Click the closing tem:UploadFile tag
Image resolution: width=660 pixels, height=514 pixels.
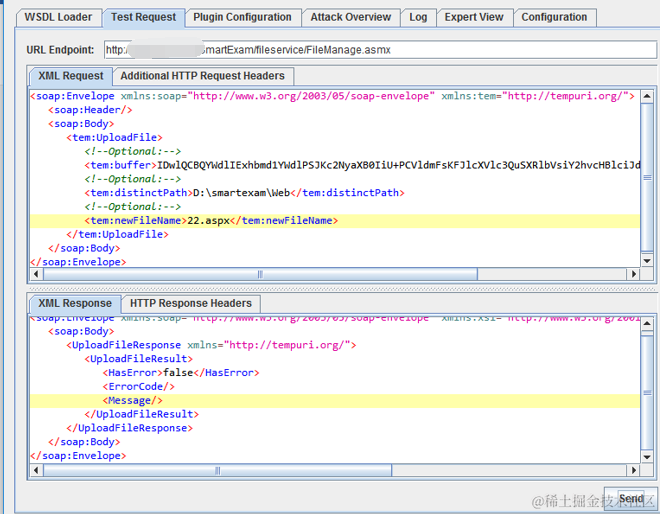pyautogui.click(x=117, y=234)
